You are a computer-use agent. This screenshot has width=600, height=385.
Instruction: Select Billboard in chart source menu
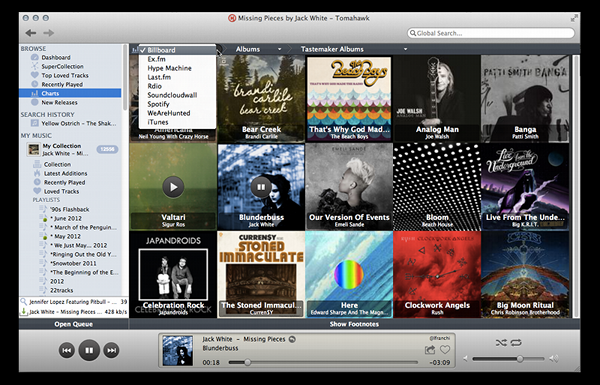178,50
